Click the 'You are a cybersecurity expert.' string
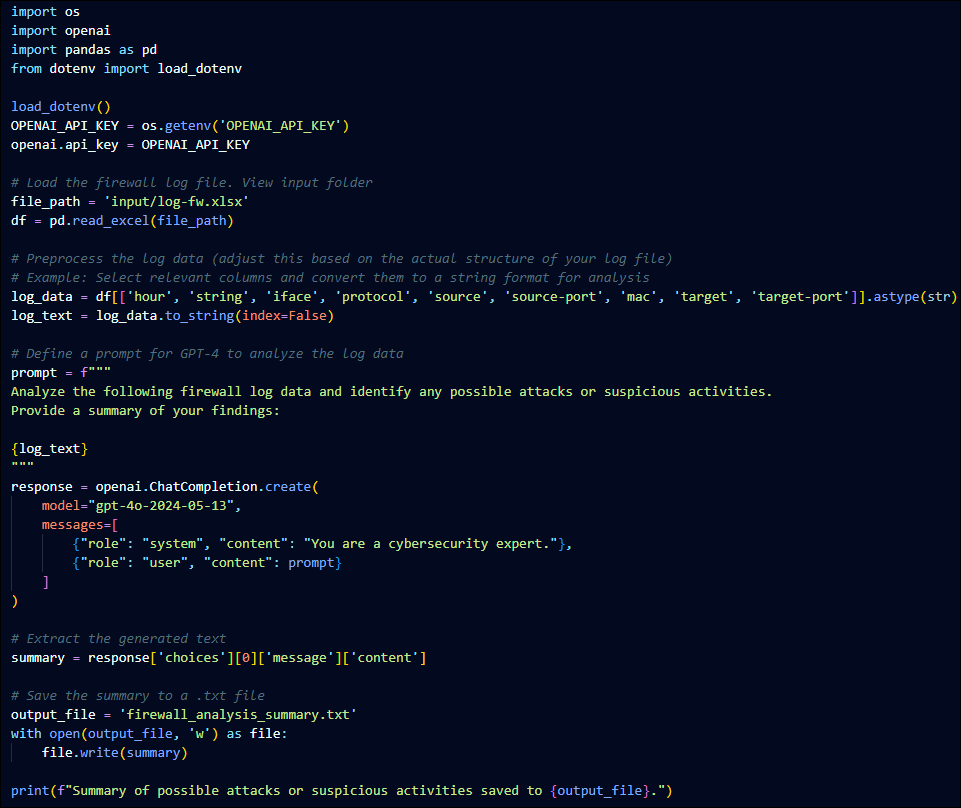961x808 pixels. [x=430, y=544]
